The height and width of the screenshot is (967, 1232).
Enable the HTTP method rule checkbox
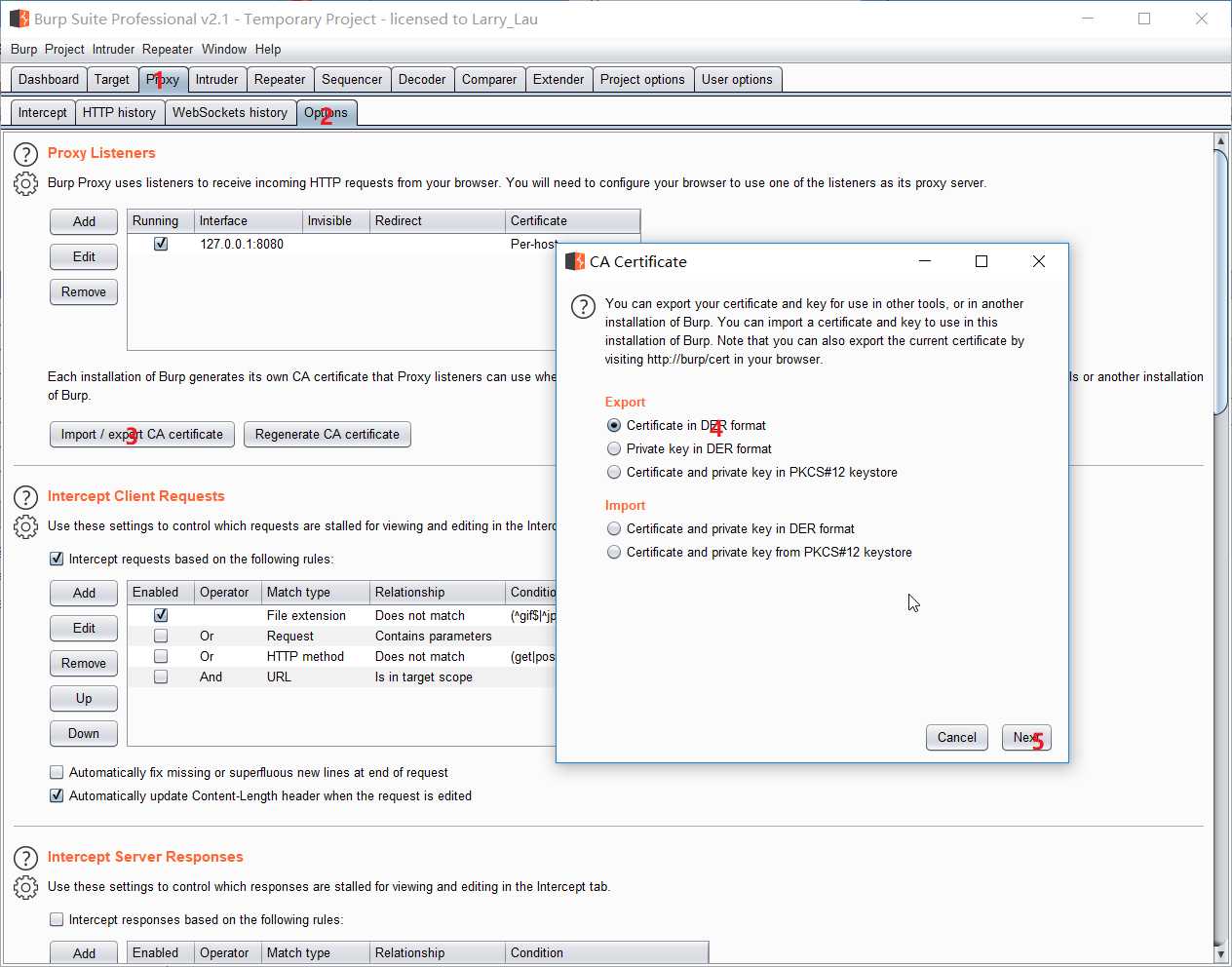tap(161, 656)
